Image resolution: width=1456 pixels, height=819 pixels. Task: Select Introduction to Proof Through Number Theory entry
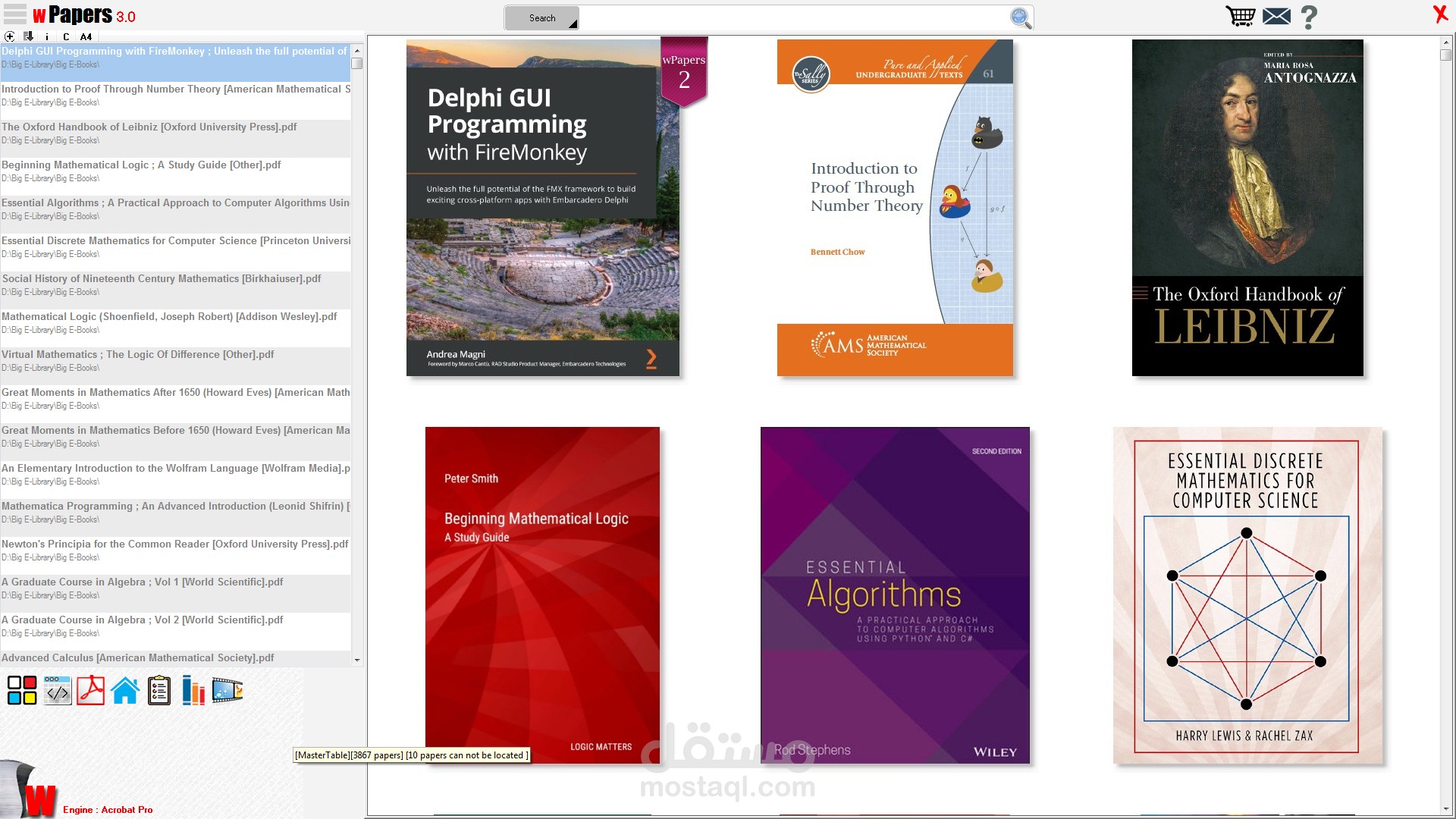pyautogui.click(x=175, y=100)
